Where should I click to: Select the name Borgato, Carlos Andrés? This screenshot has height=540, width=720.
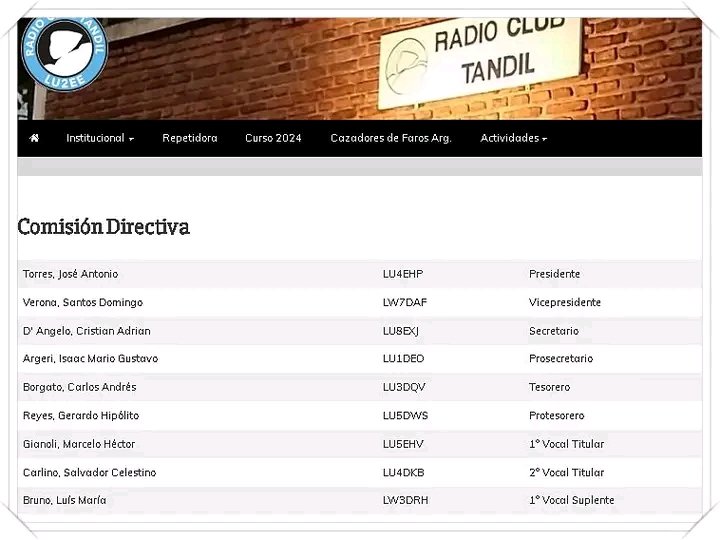coord(80,387)
